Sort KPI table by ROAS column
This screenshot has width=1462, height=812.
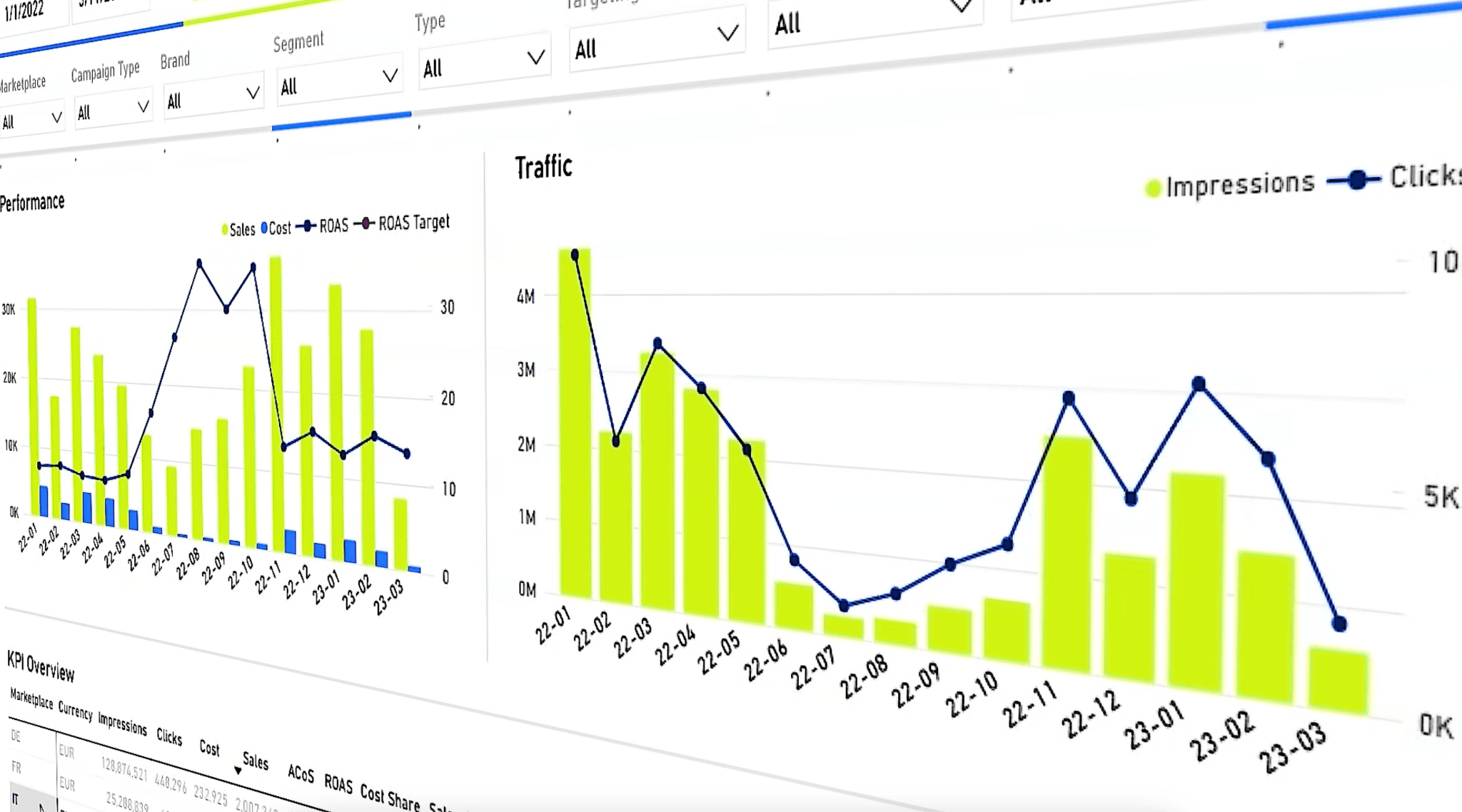[338, 784]
